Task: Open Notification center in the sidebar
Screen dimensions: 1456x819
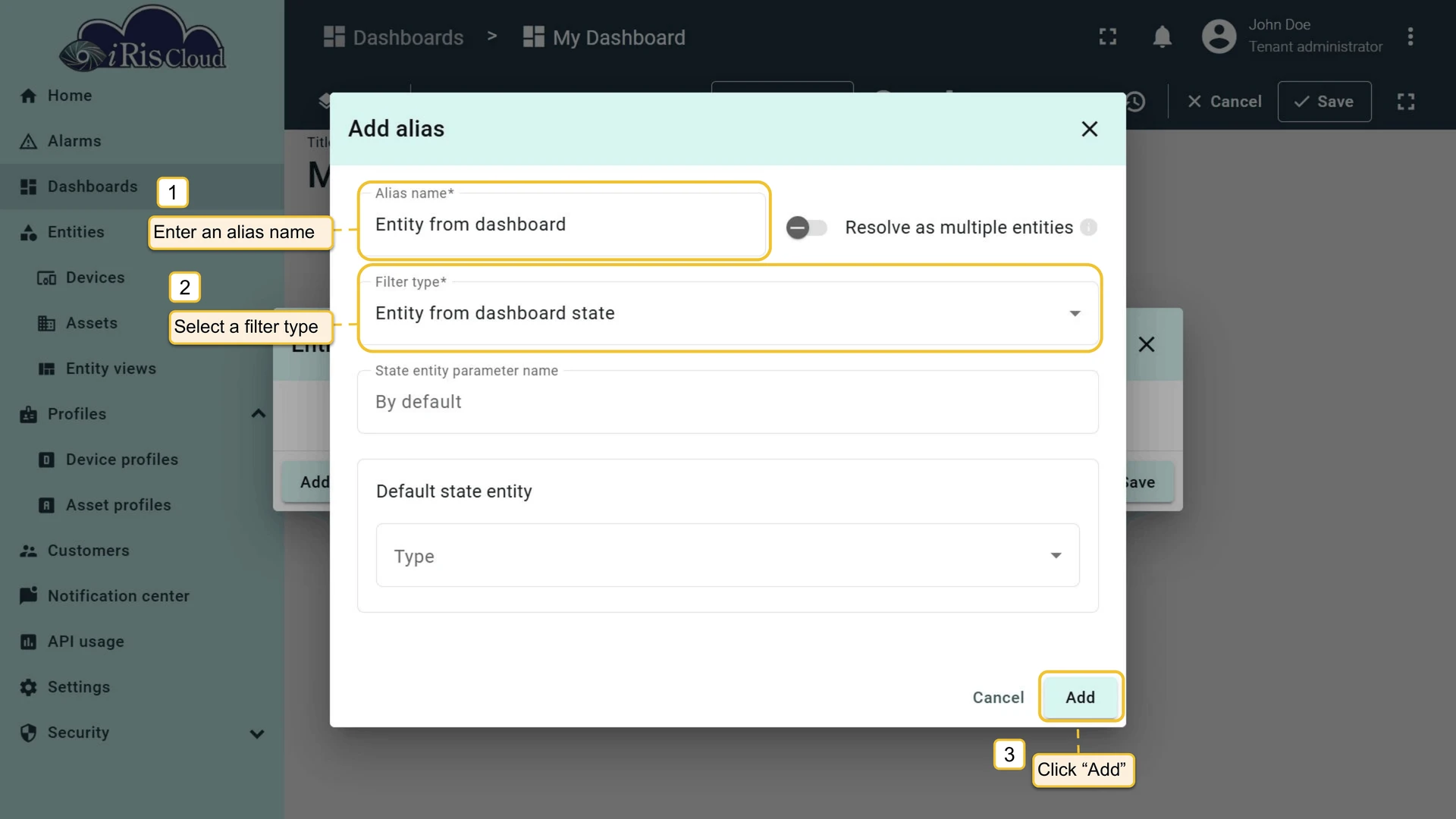Action: click(x=142, y=596)
